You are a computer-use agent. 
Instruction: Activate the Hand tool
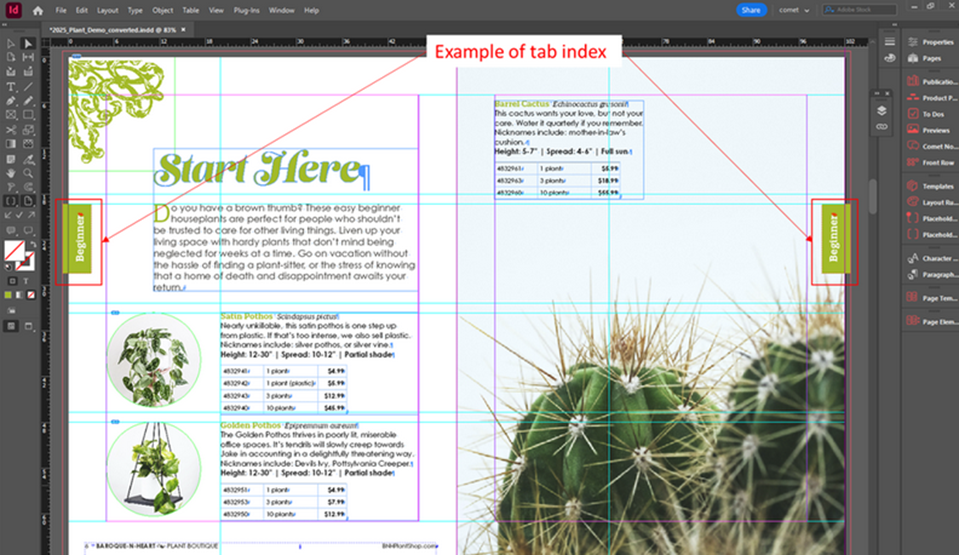(x=11, y=173)
